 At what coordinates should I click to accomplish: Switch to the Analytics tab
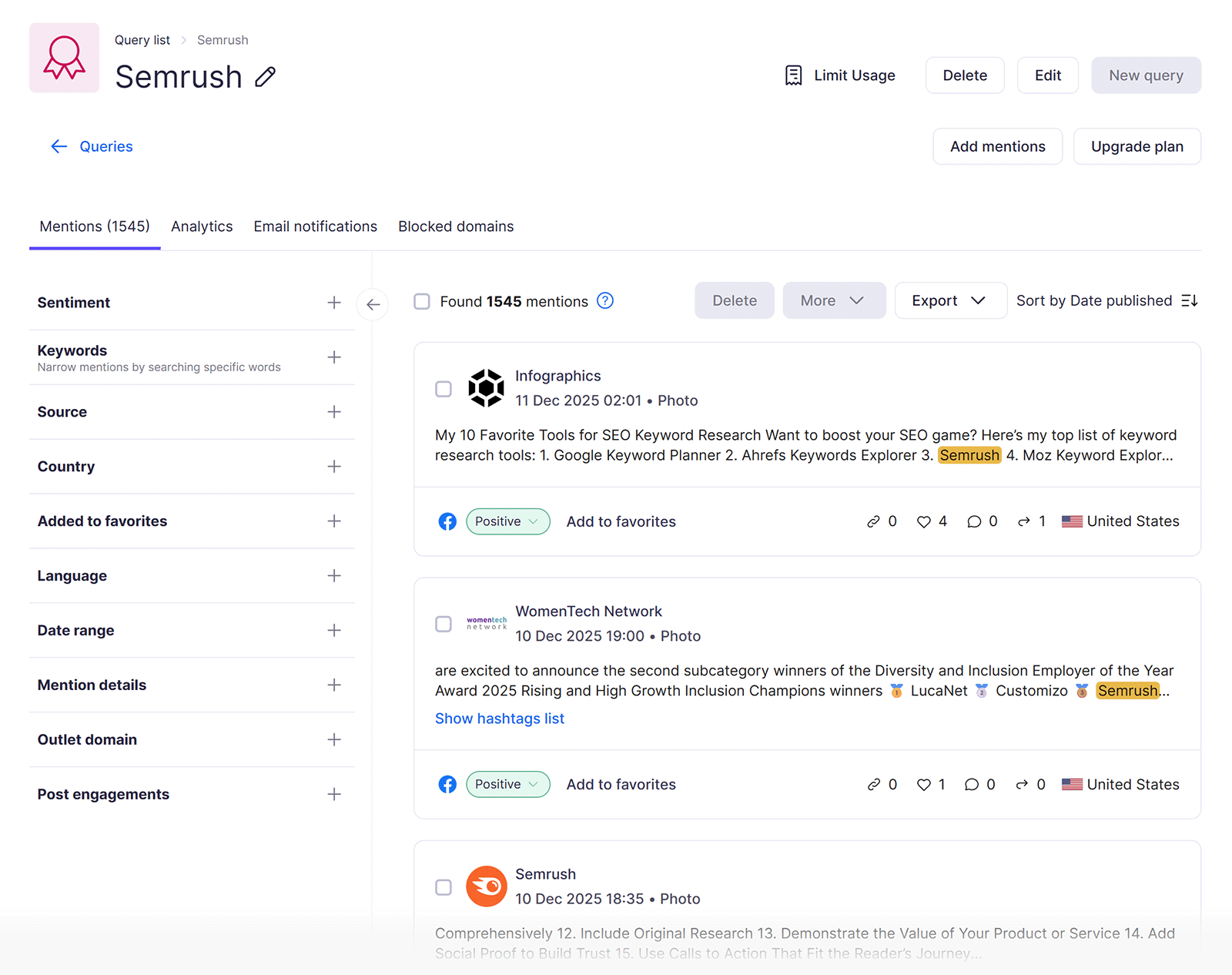pos(202,226)
